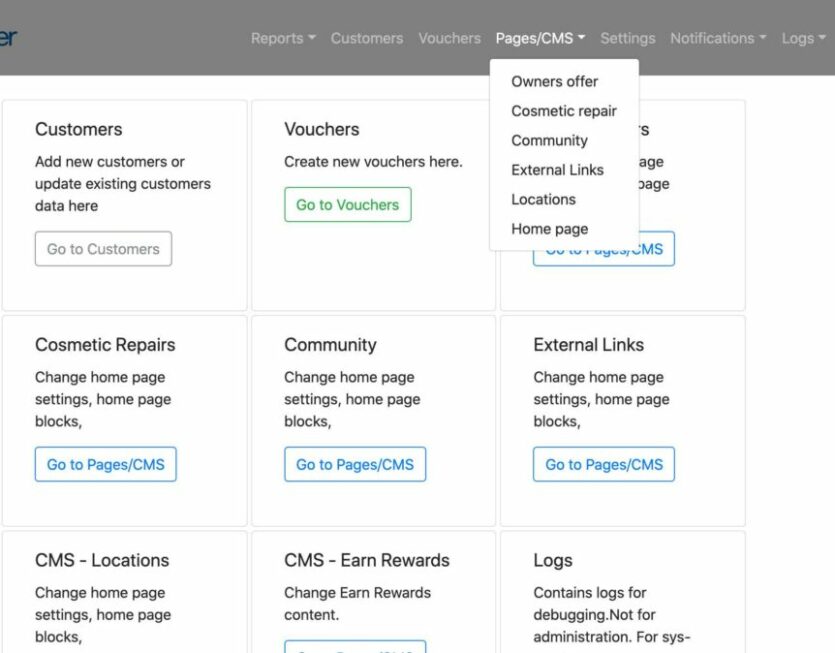Click Go to Pages/CMS under Cosmetic Repairs

106,464
